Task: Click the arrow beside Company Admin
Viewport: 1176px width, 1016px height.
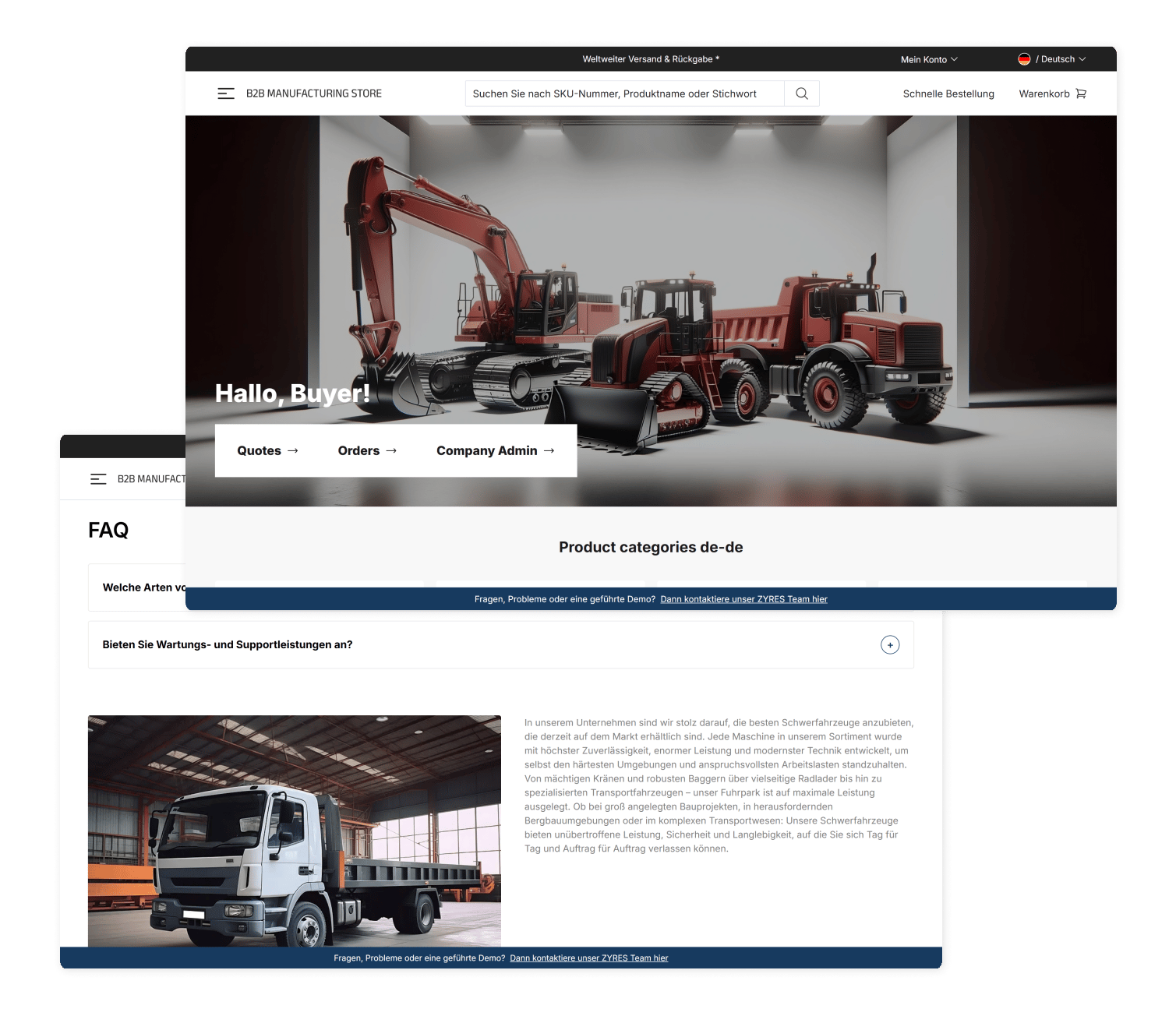Action: [x=549, y=451]
